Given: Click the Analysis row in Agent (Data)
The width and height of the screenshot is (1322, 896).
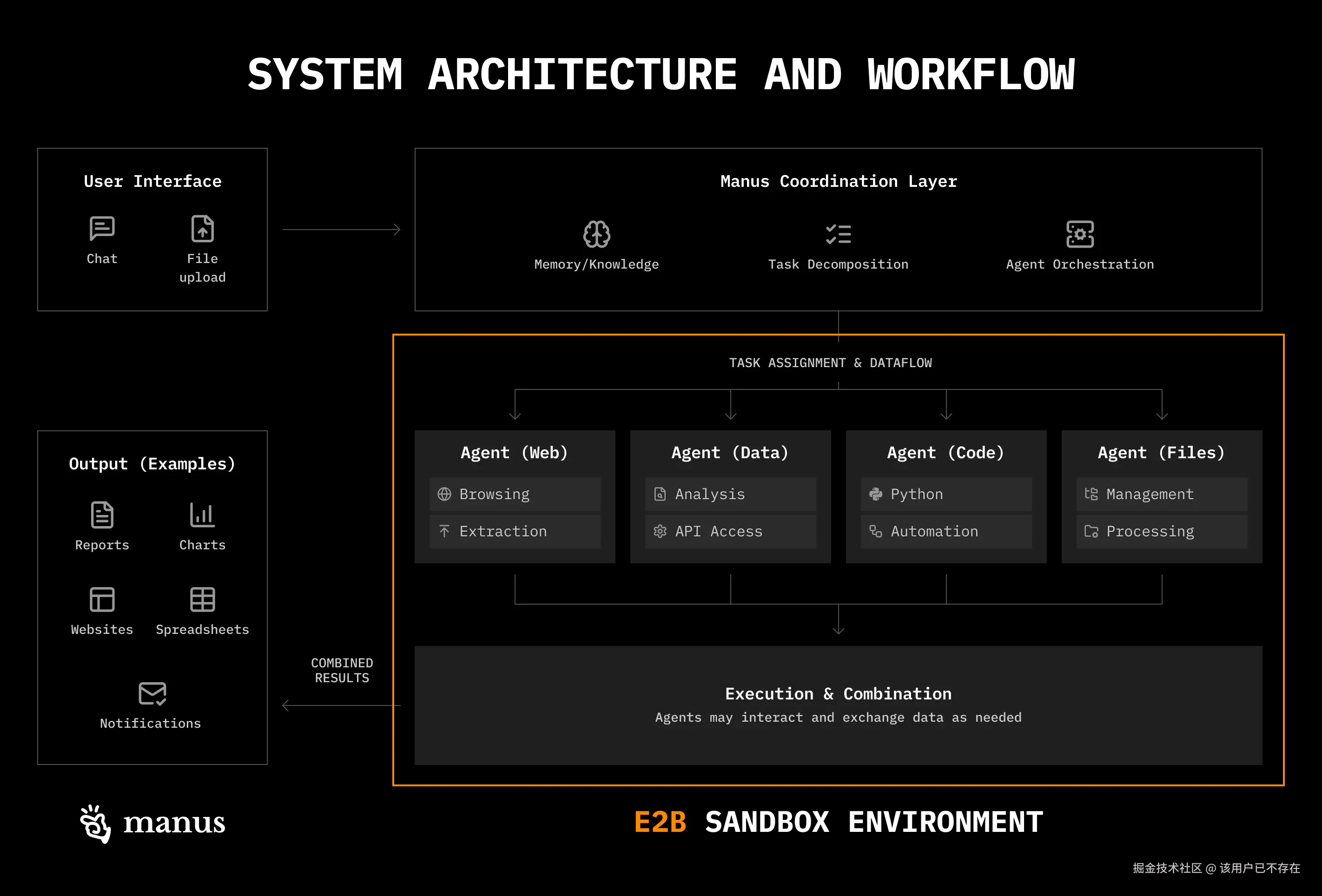Looking at the screenshot, I should 730,494.
